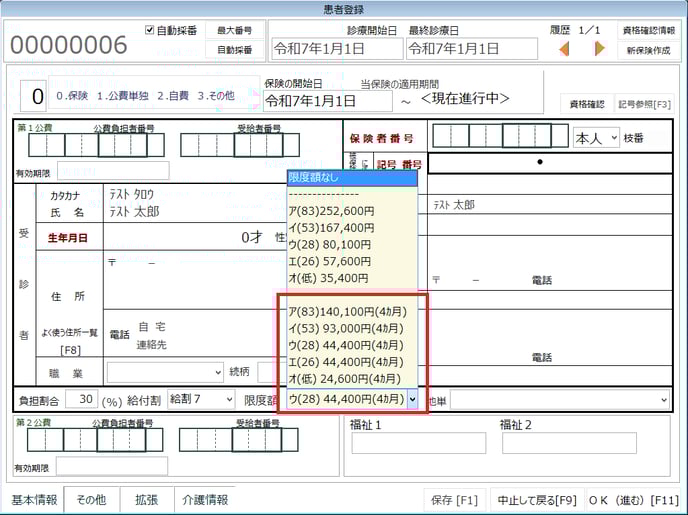Go to next history record with right arrow
The width and height of the screenshot is (688, 515).
pos(599,49)
